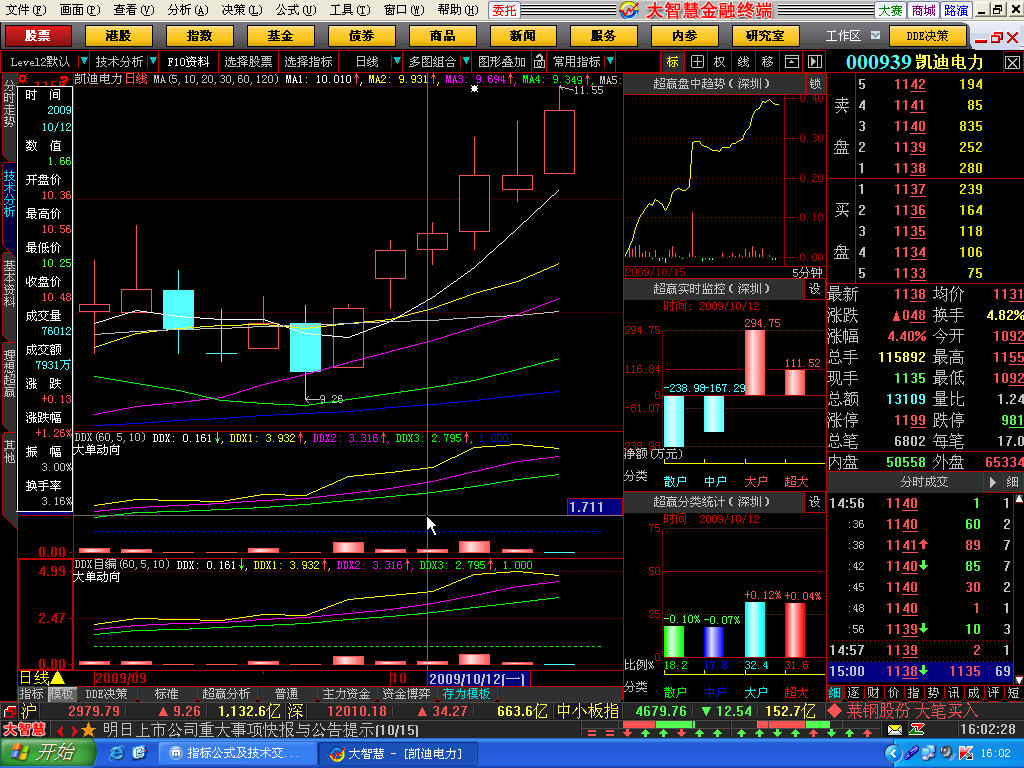Open the 路演 roadshow link

(x=956, y=10)
